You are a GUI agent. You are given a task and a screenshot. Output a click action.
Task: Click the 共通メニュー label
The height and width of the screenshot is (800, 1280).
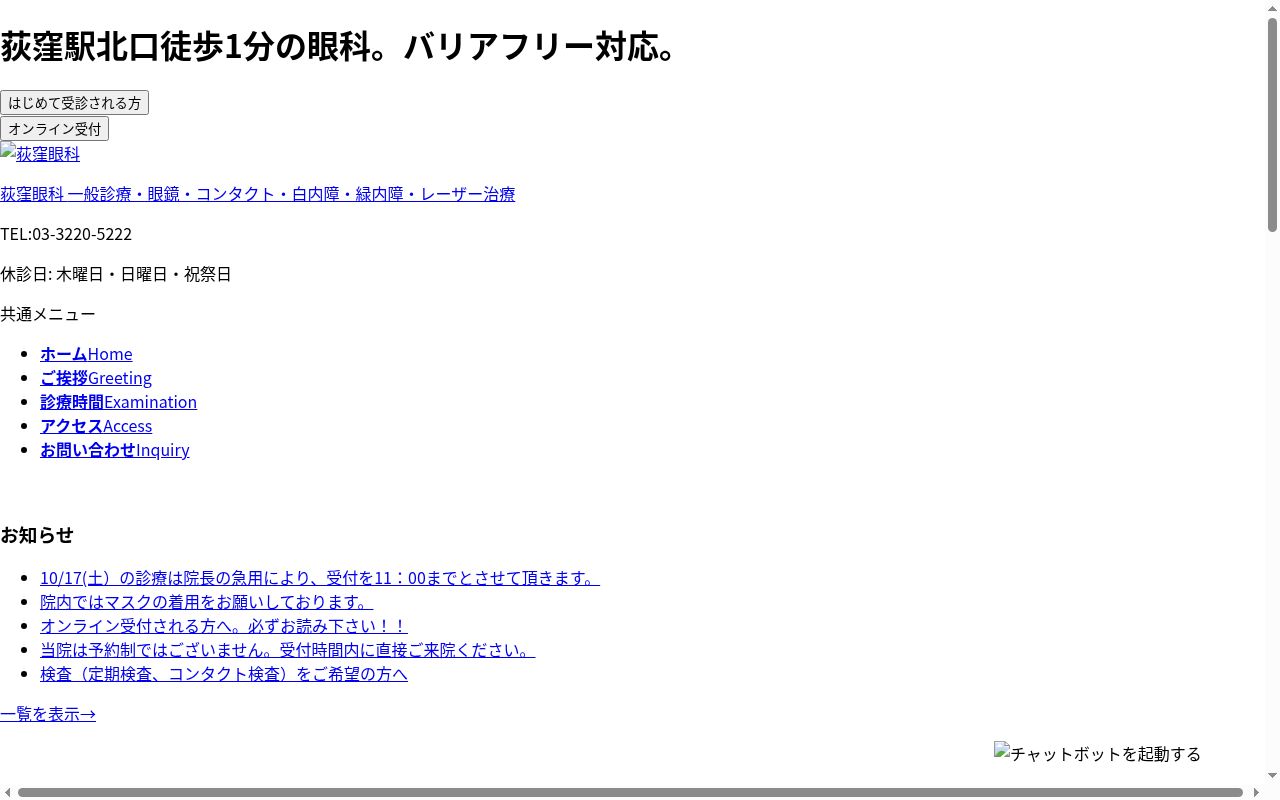(x=48, y=314)
